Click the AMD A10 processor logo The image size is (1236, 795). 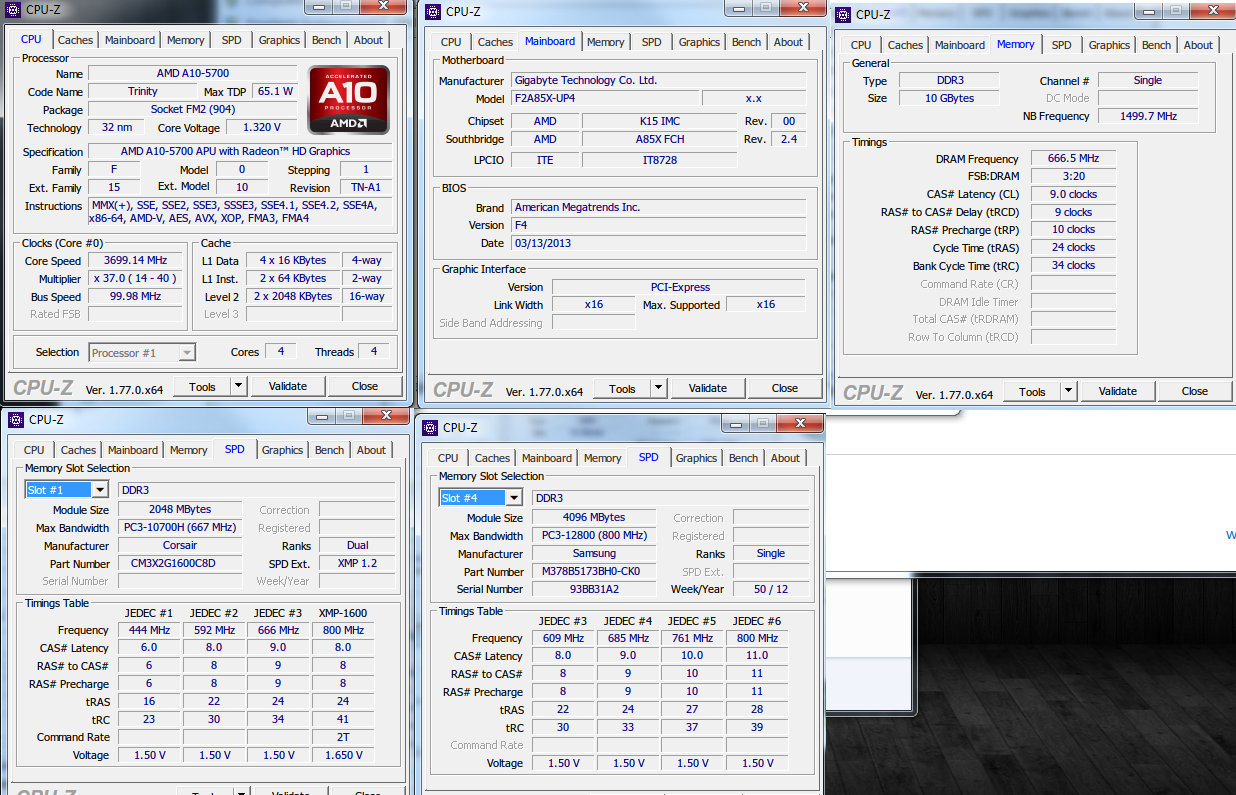348,101
